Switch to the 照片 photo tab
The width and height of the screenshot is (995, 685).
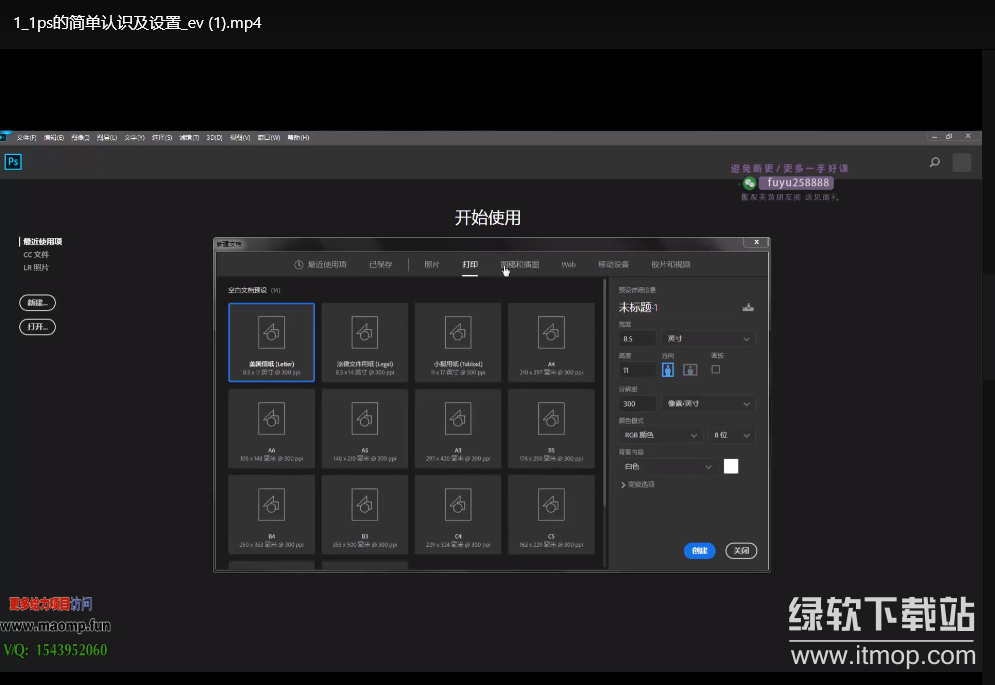432,265
